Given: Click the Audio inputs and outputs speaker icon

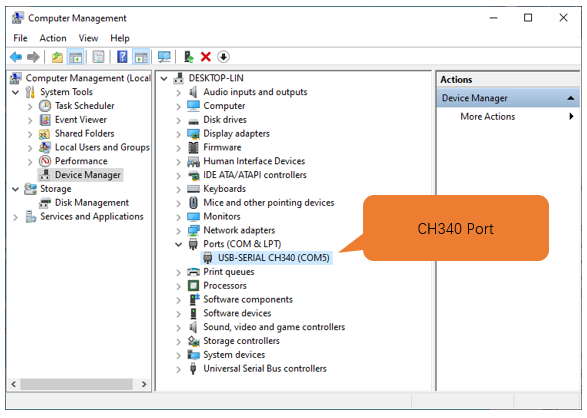Looking at the screenshot, I should 193,92.
